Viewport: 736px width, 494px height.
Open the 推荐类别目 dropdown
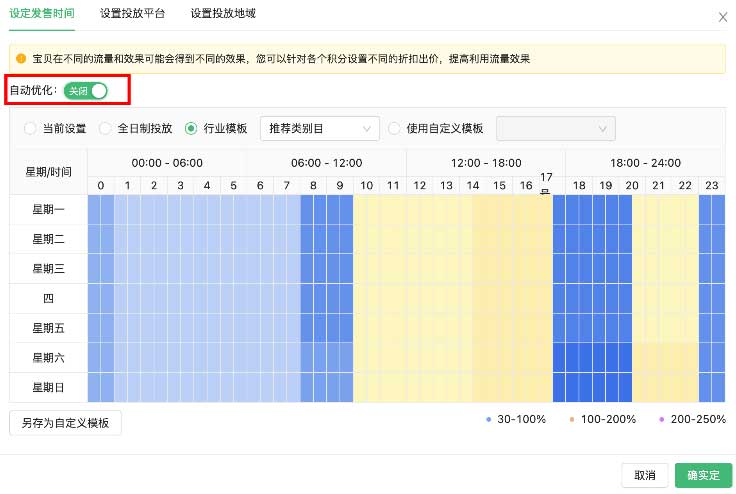coord(320,129)
